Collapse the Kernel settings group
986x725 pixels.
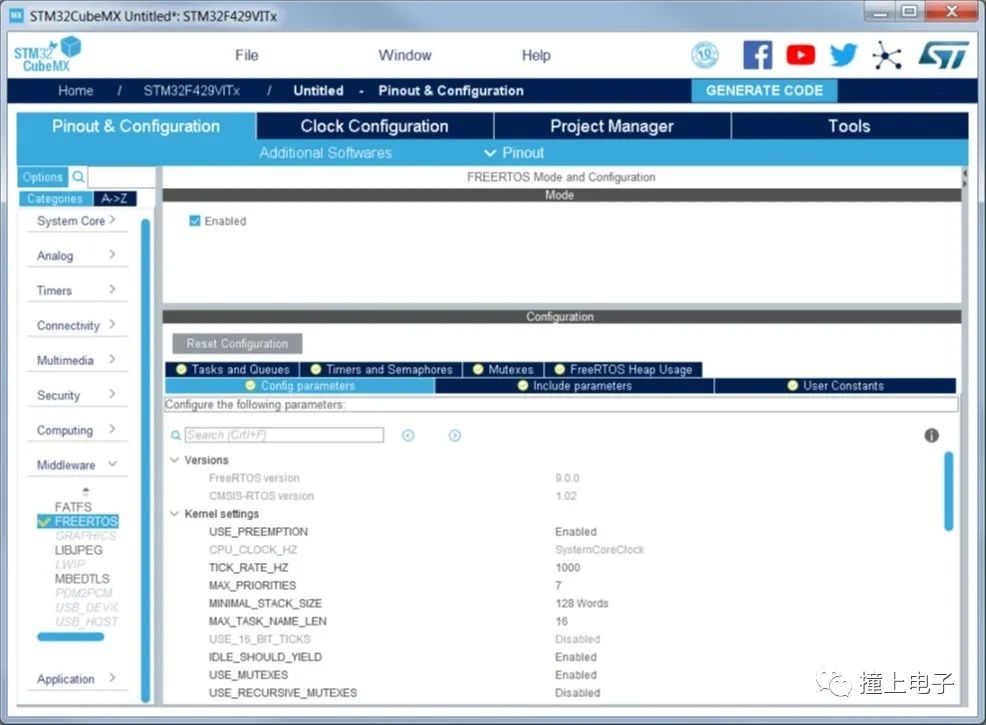coord(175,514)
